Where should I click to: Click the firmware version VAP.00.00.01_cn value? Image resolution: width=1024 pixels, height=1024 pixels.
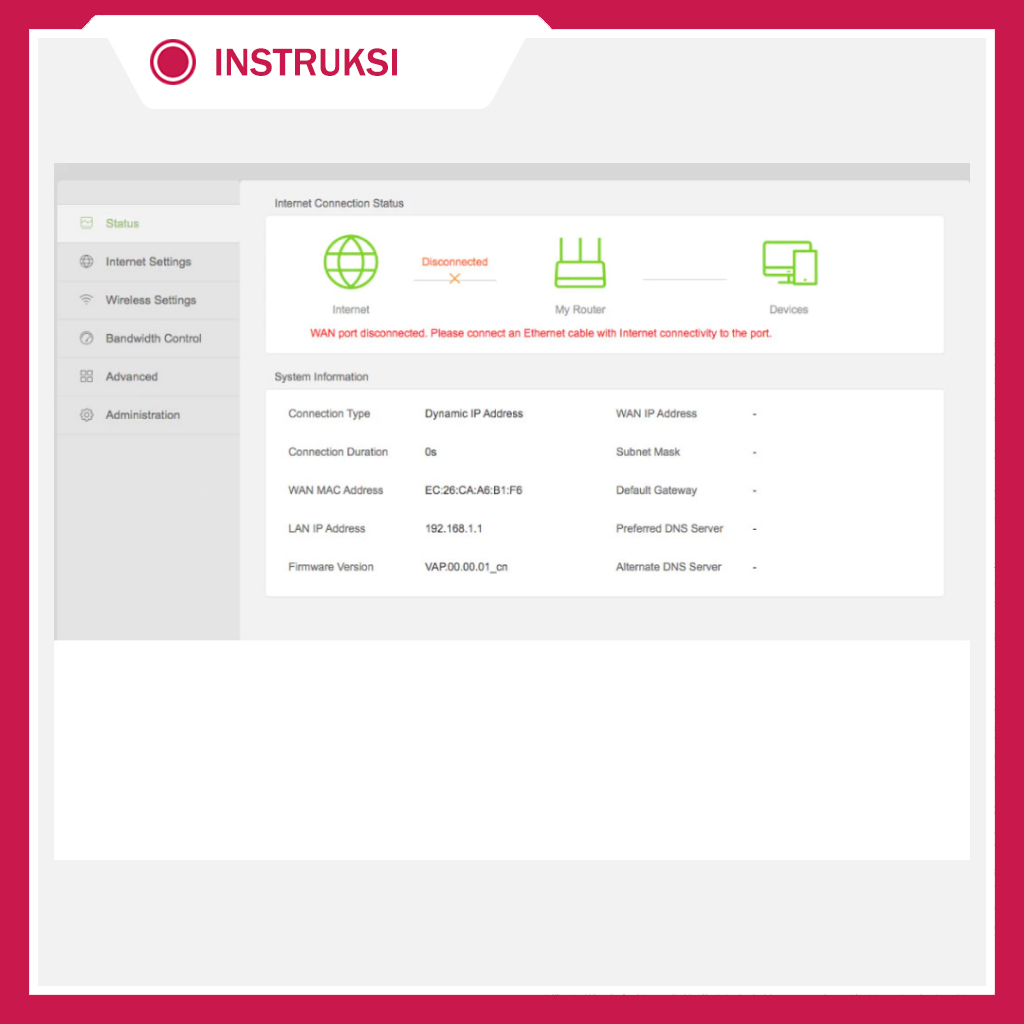[x=466, y=567]
